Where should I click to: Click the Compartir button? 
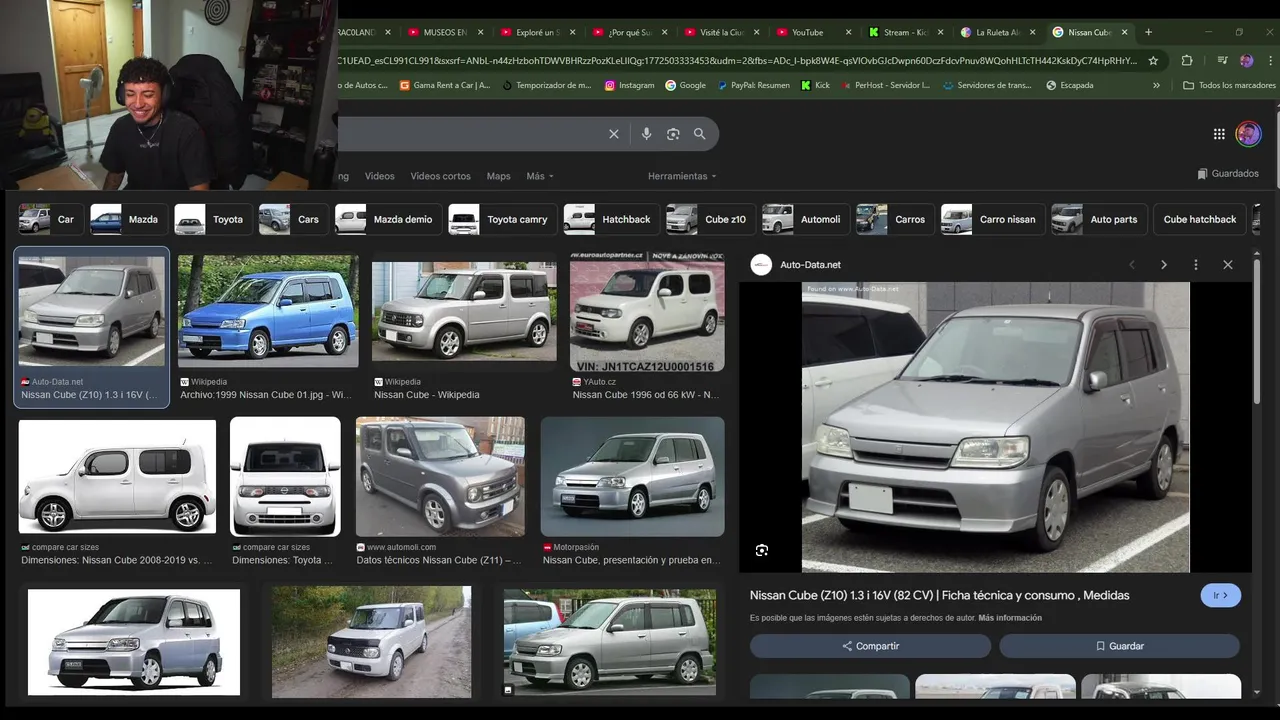pos(870,646)
